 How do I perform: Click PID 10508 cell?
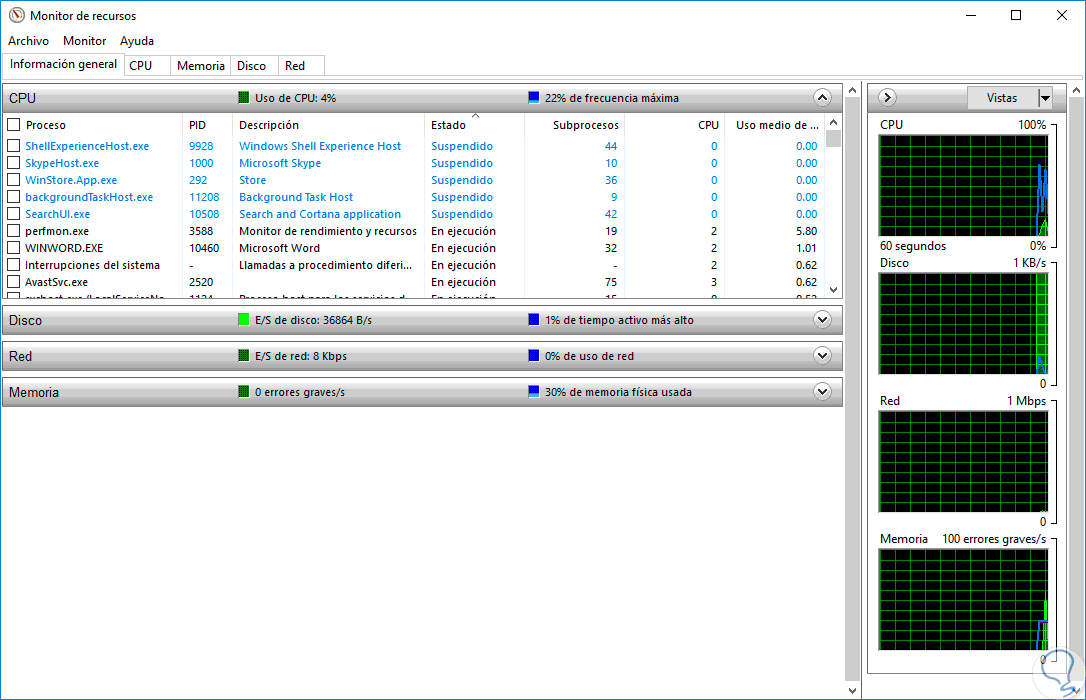204,214
